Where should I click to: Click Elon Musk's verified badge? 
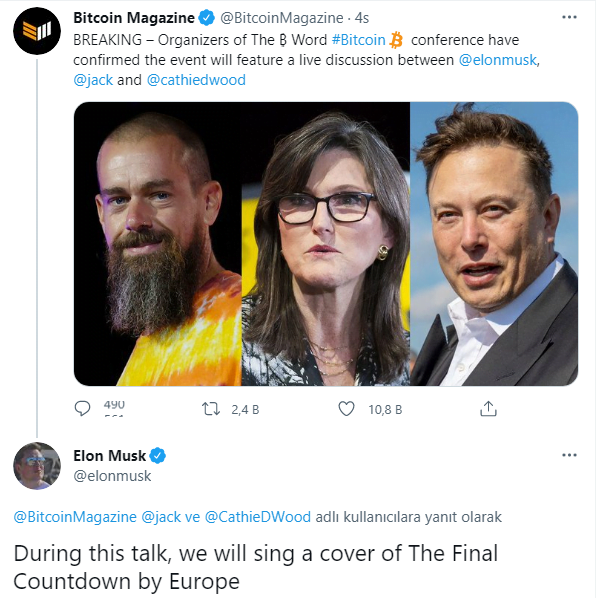[x=158, y=456]
